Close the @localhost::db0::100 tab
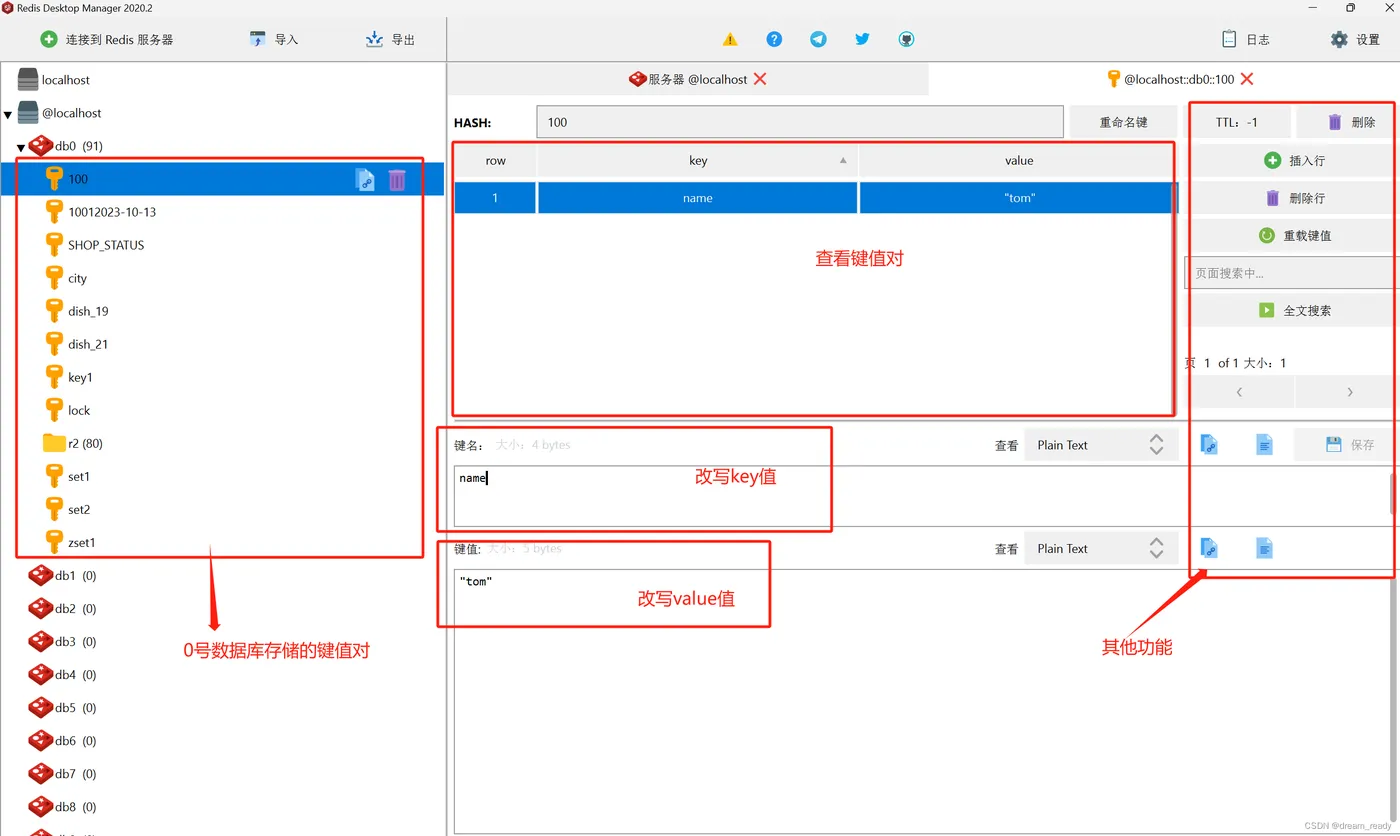Image resolution: width=1400 pixels, height=836 pixels. (1247, 79)
